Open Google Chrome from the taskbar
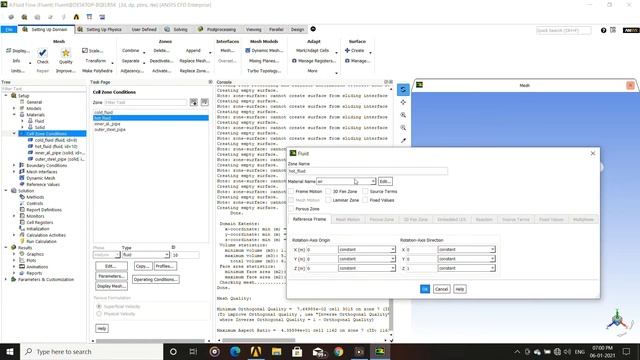 click(x=338, y=351)
